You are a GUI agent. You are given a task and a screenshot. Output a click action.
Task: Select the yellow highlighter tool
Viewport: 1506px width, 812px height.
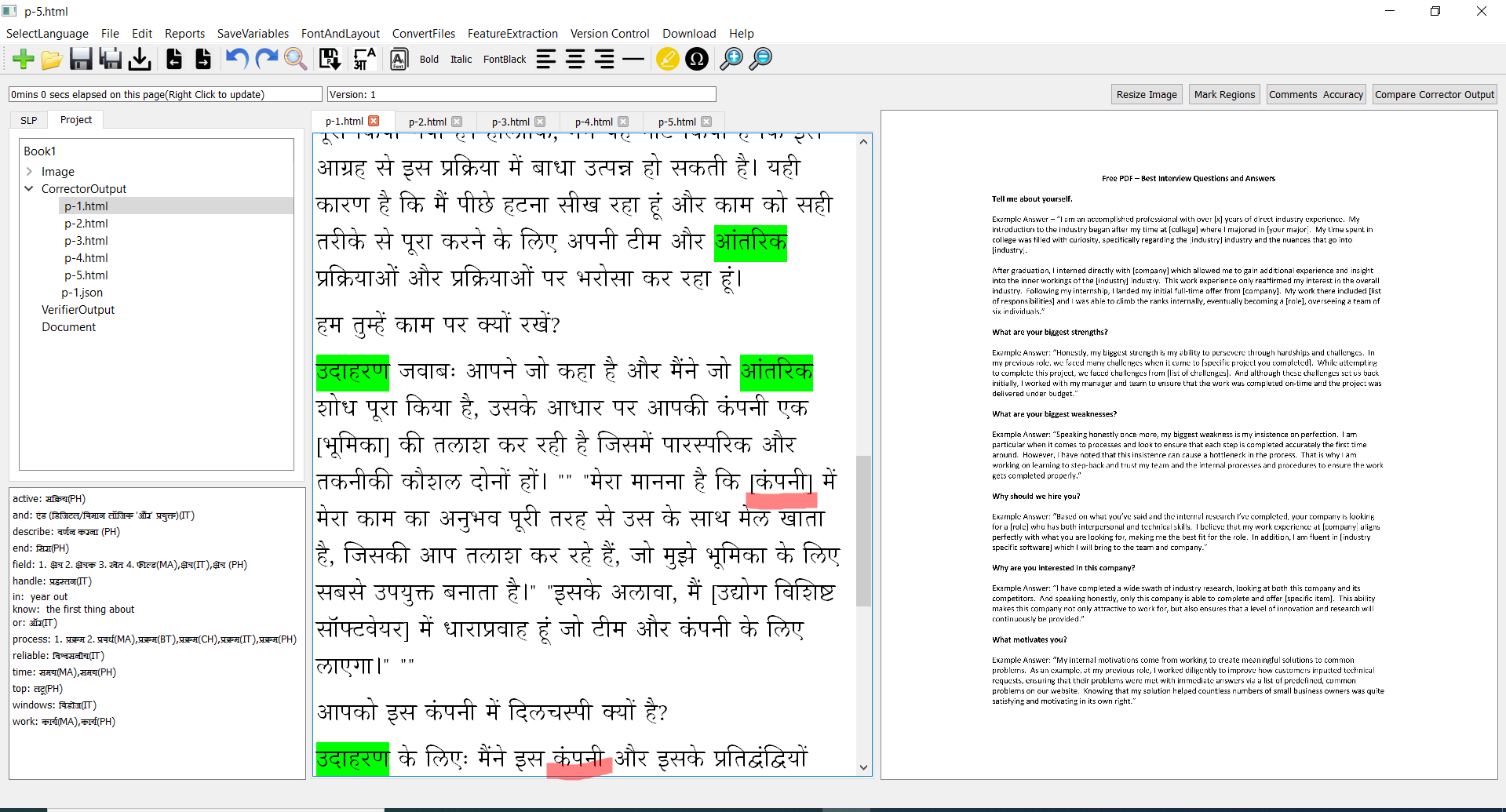pos(666,58)
